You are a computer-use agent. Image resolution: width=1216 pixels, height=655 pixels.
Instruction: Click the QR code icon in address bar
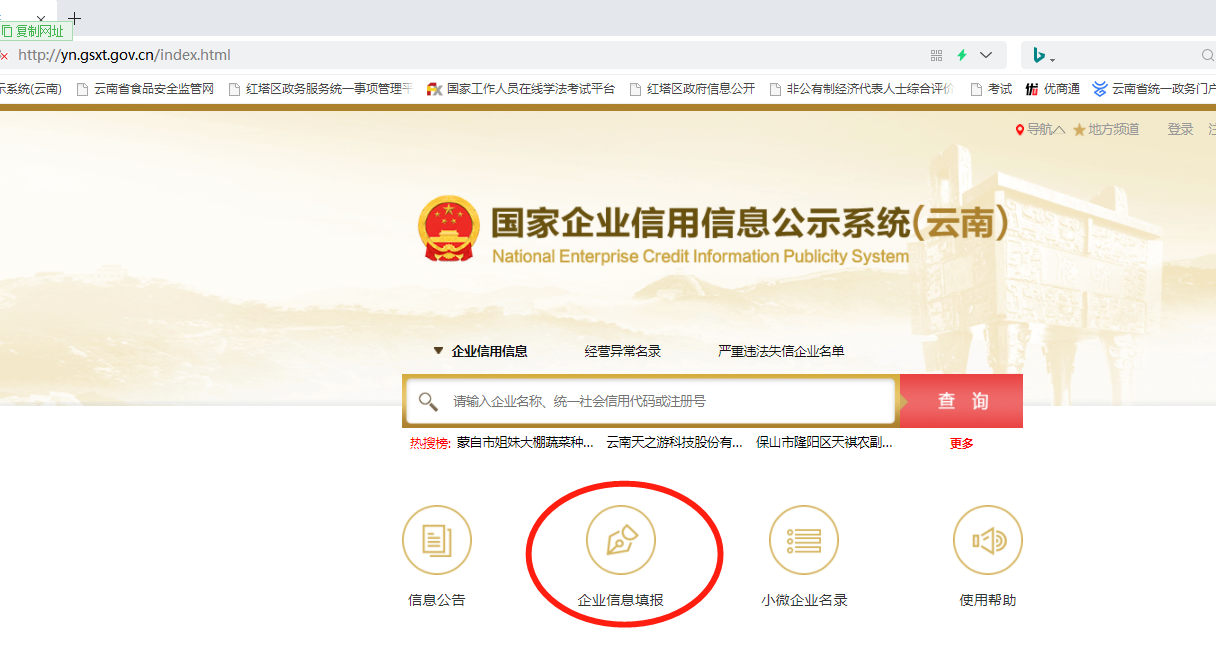click(936, 55)
